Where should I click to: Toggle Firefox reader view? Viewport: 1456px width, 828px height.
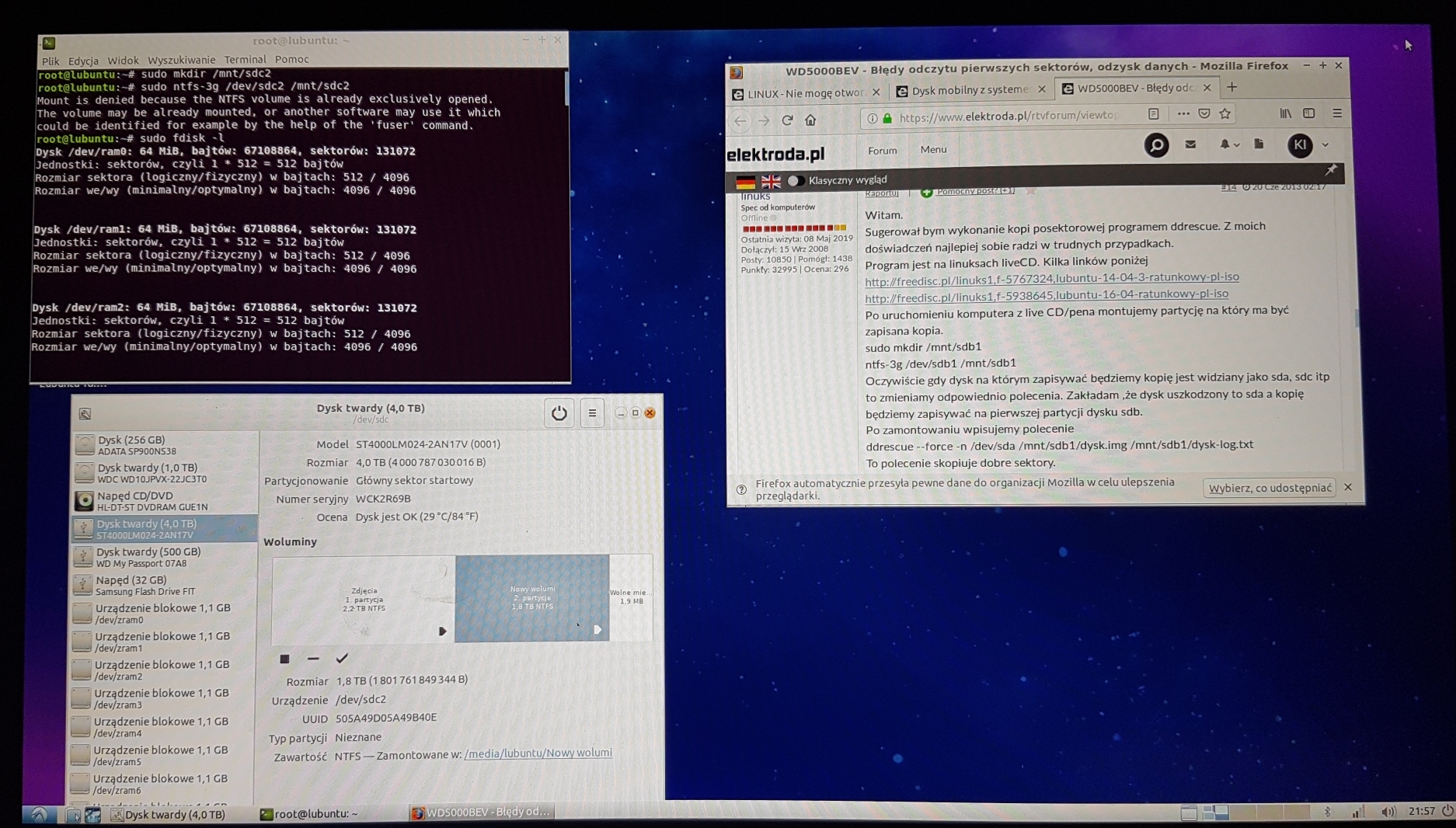pos(1154,114)
